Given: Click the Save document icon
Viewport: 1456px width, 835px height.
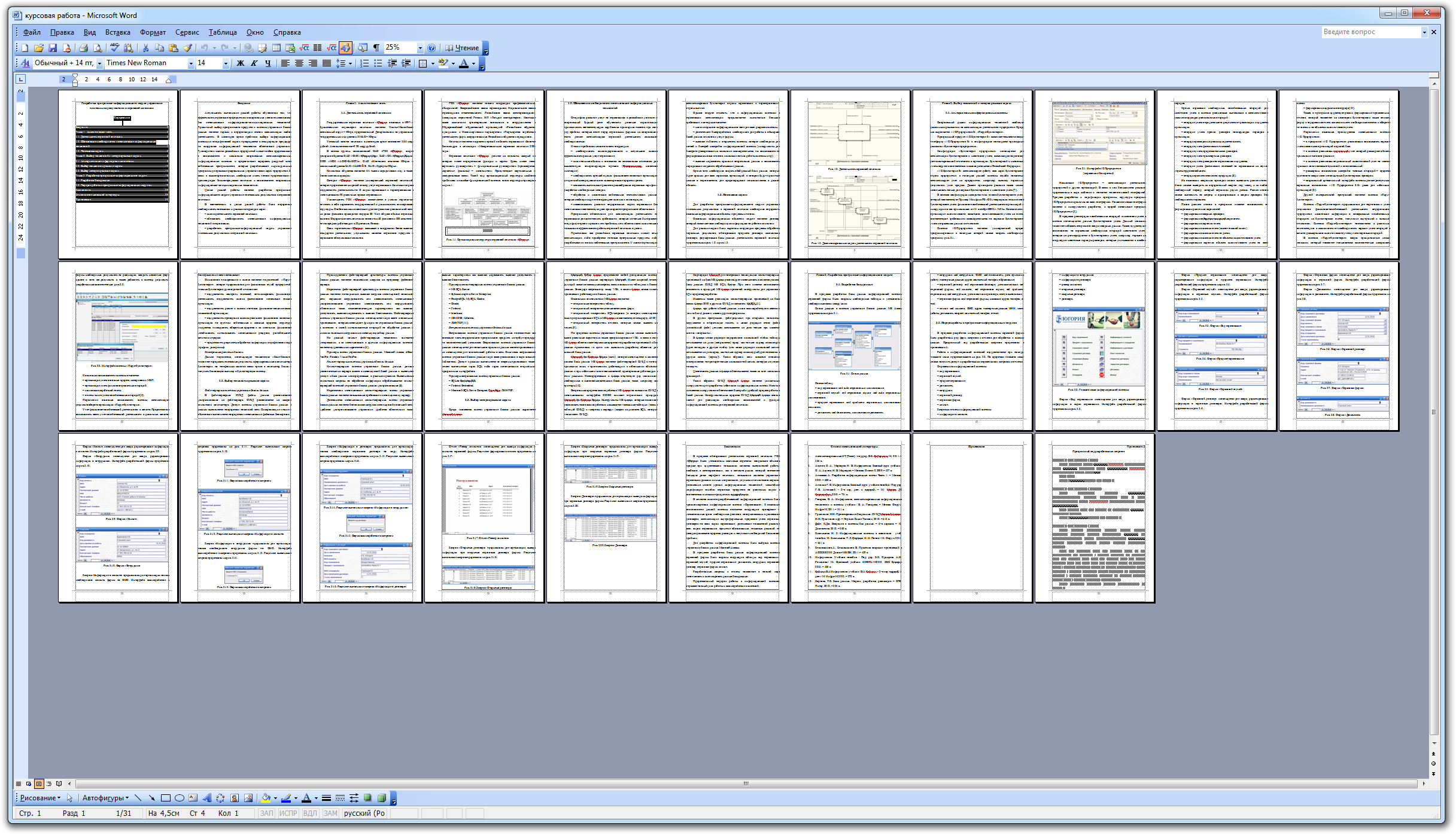Looking at the screenshot, I should 53,48.
